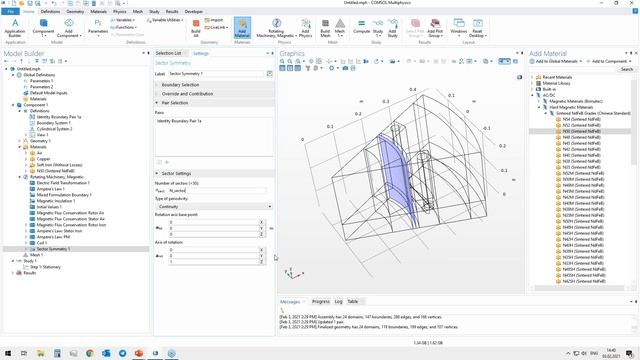Click Add to Component button
Viewport: 640px width, 360px height.
609,61
